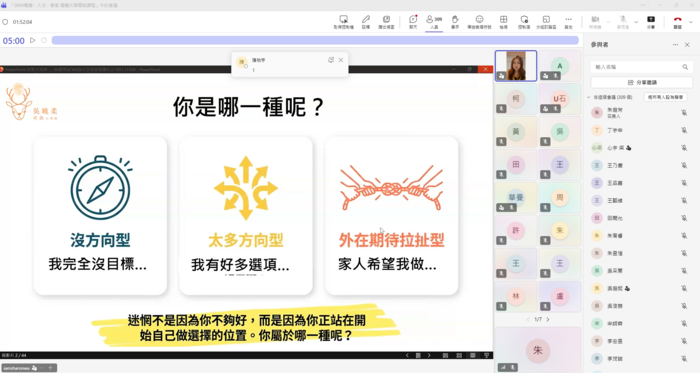Click participant row 丁 in list

tap(642, 130)
